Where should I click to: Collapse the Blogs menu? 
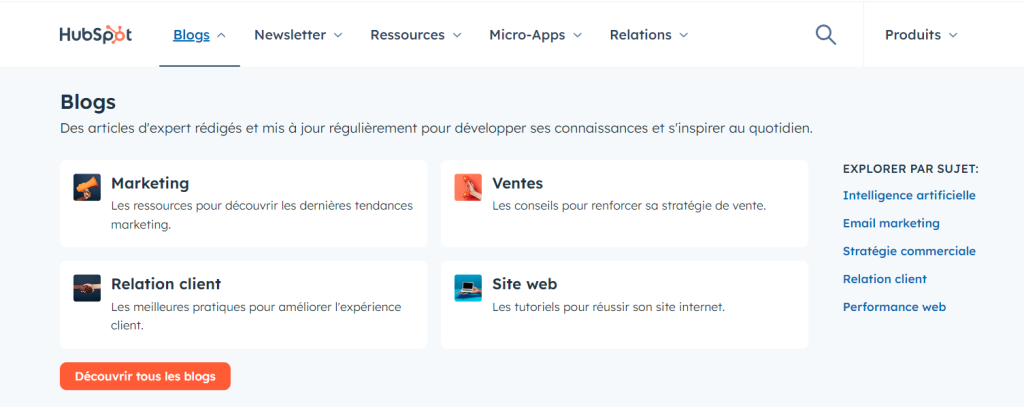point(199,35)
